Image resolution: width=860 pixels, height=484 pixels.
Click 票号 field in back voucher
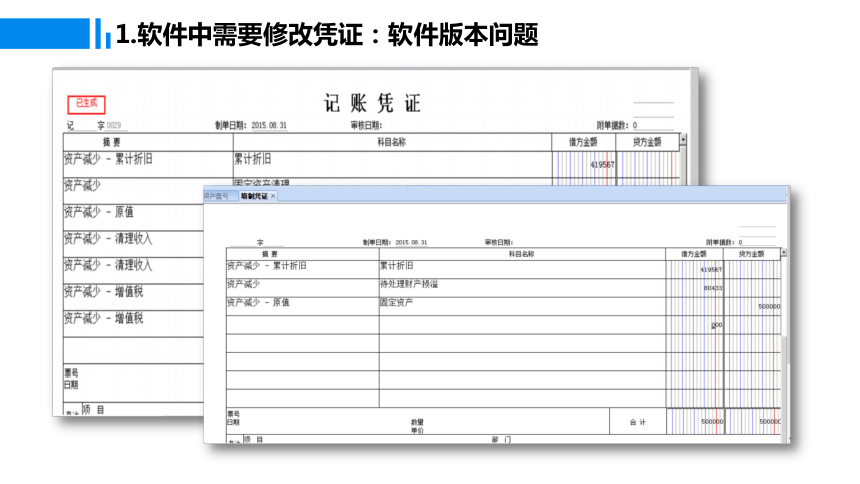pos(71,373)
